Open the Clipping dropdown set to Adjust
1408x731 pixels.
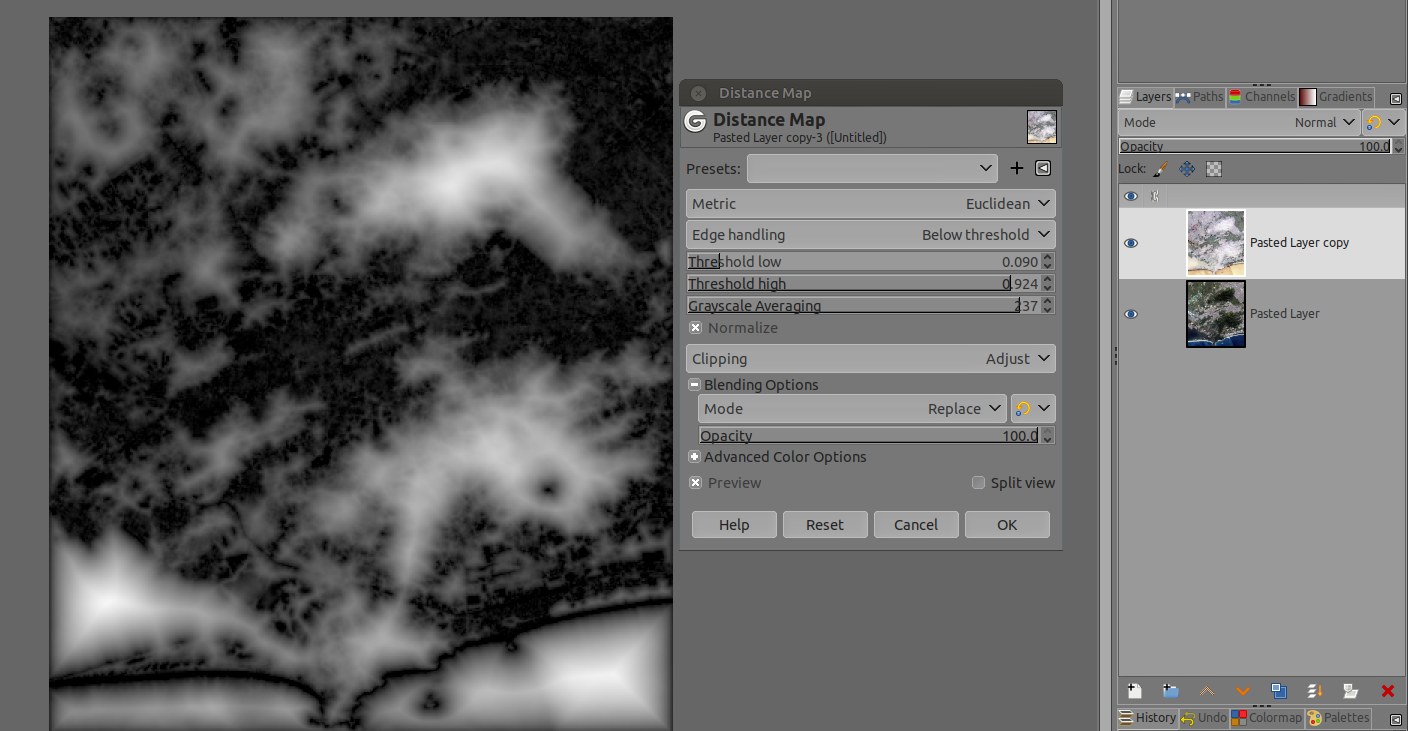[x=871, y=359]
